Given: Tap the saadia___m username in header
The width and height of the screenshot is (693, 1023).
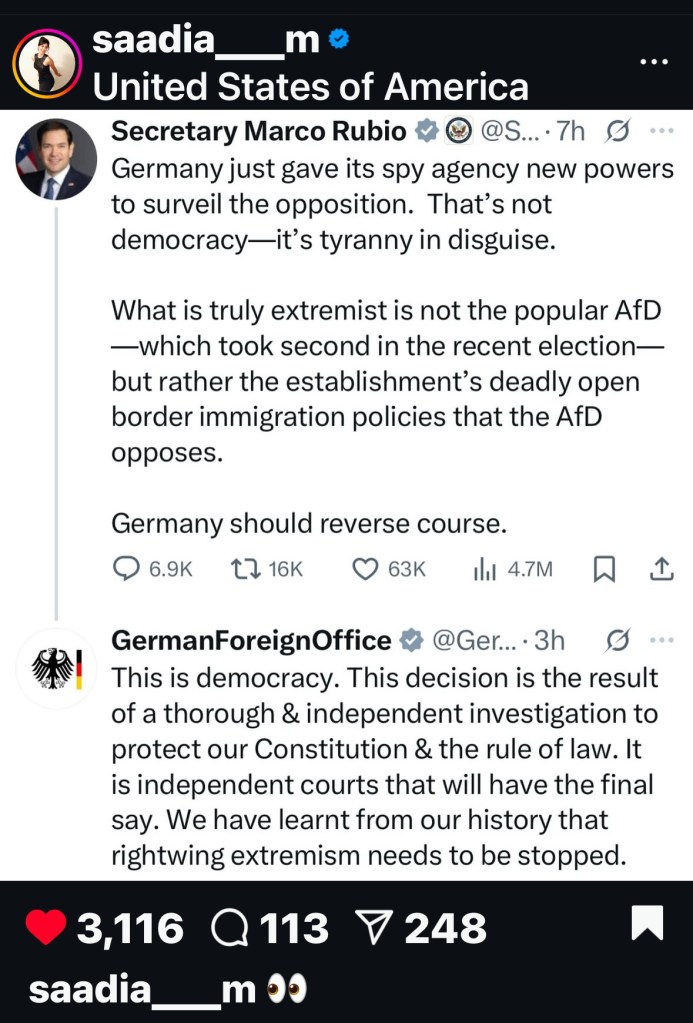Looking at the screenshot, I should (x=205, y=41).
